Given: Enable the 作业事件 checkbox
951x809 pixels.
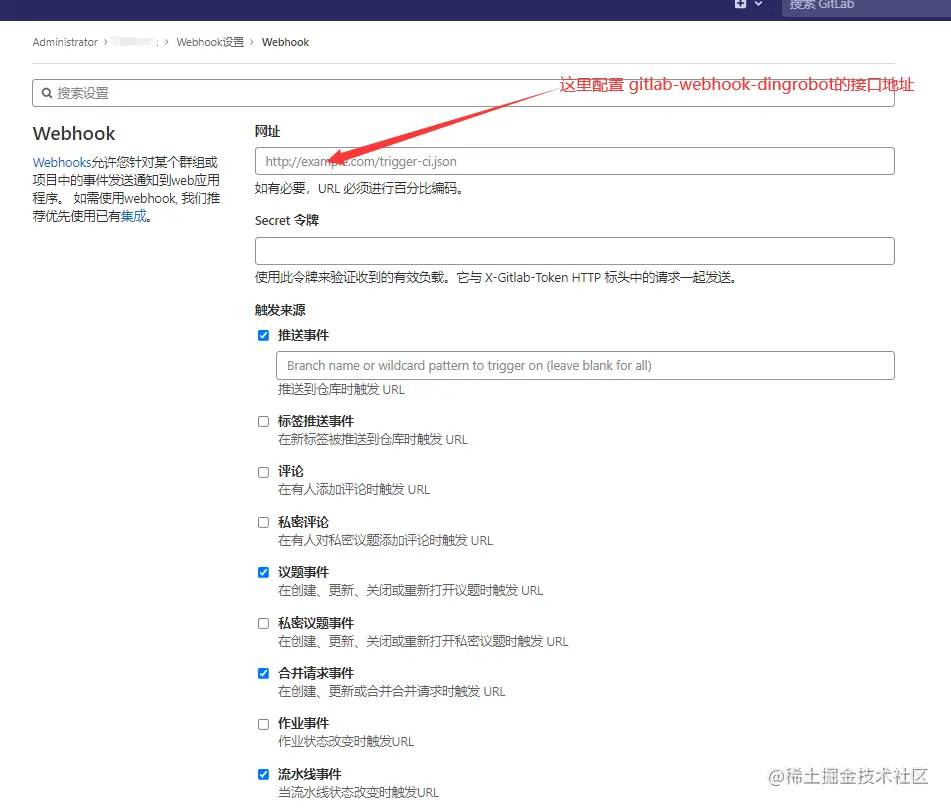Looking at the screenshot, I should pyautogui.click(x=263, y=724).
